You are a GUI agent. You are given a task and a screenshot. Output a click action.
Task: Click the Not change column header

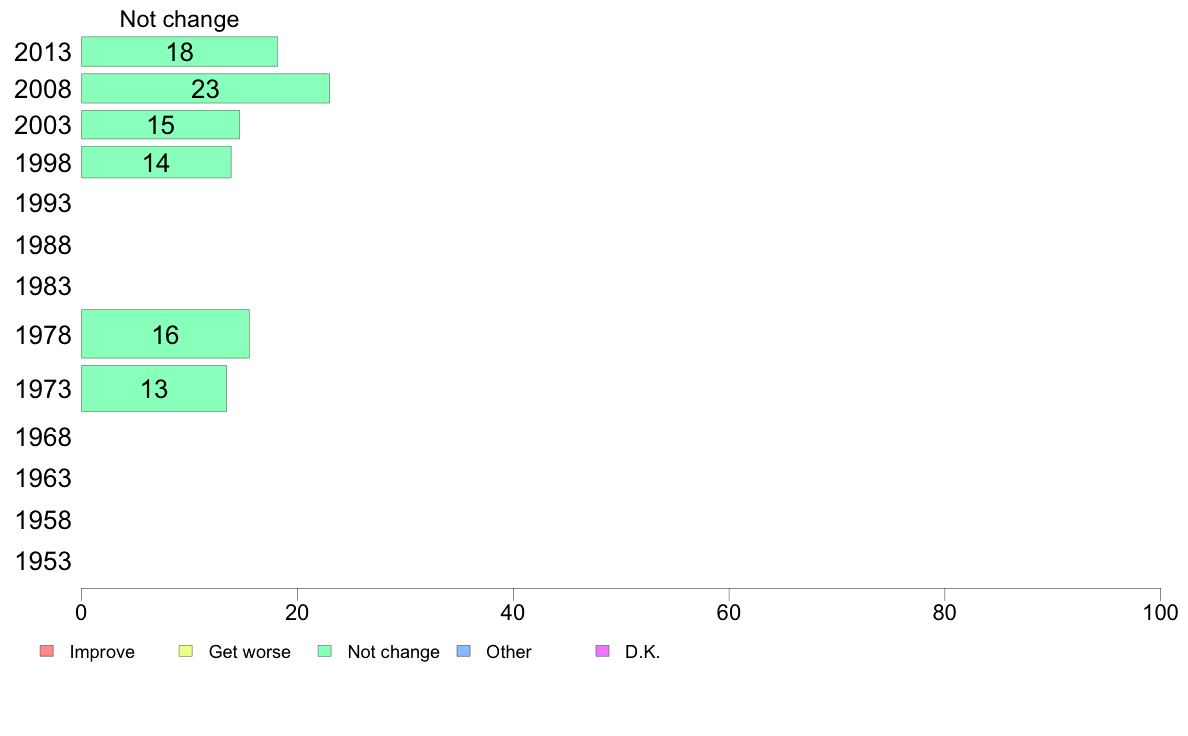tap(180, 19)
